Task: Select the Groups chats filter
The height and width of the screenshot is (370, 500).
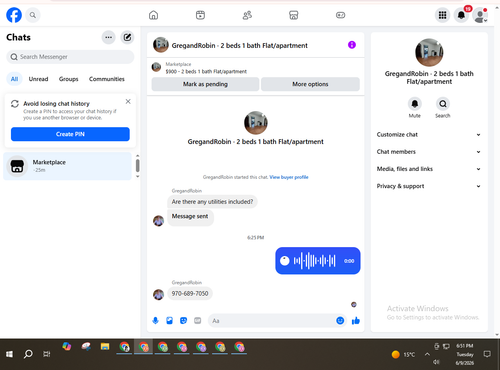Action: [68, 79]
